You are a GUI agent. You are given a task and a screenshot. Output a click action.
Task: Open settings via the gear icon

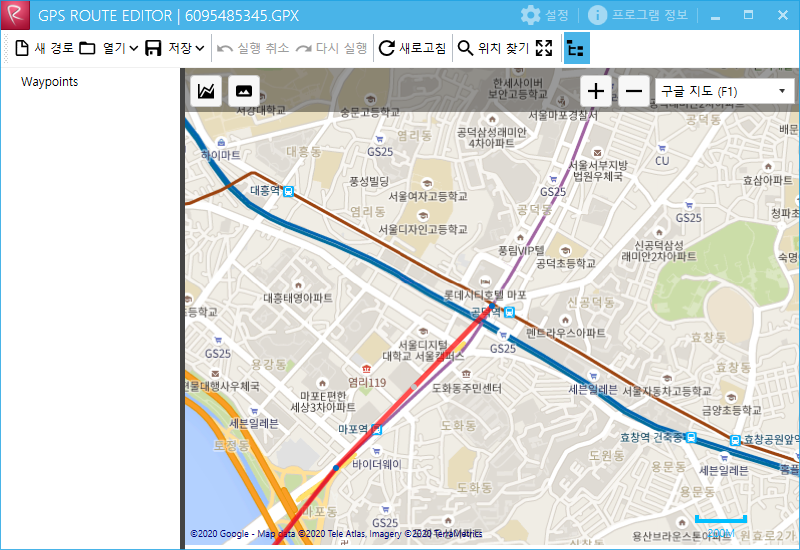pyautogui.click(x=531, y=15)
